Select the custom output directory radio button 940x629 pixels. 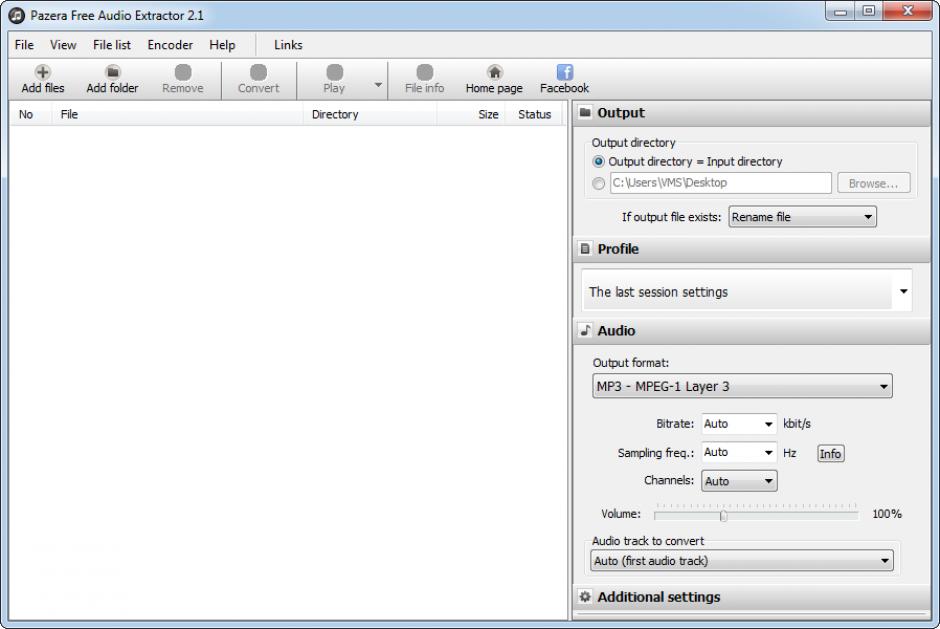[x=598, y=183]
